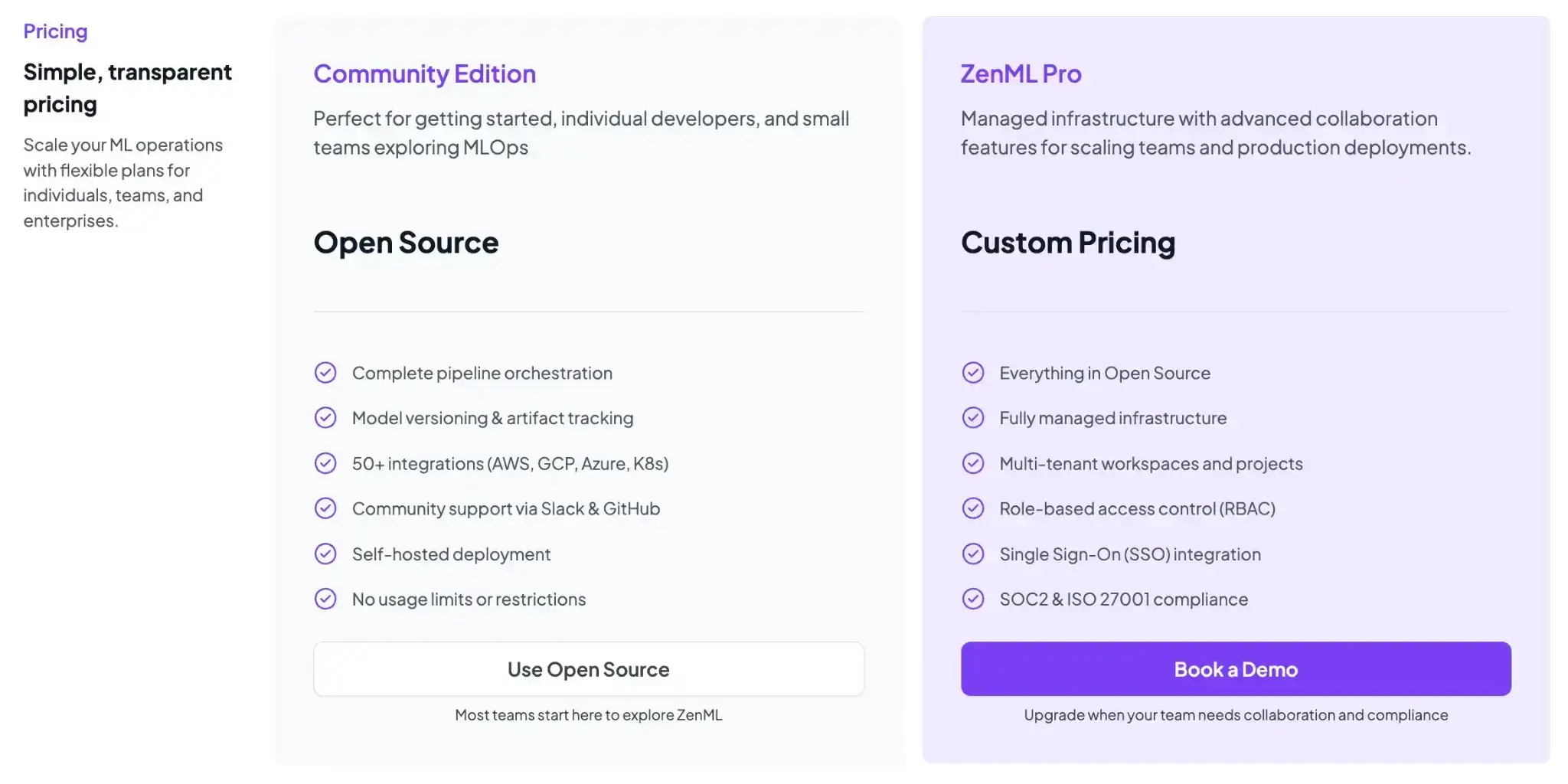This screenshot has width=1568, height=784.
Task: Click check icon beside Fully managed infrastructure
Action: click(x=973, y=418)
